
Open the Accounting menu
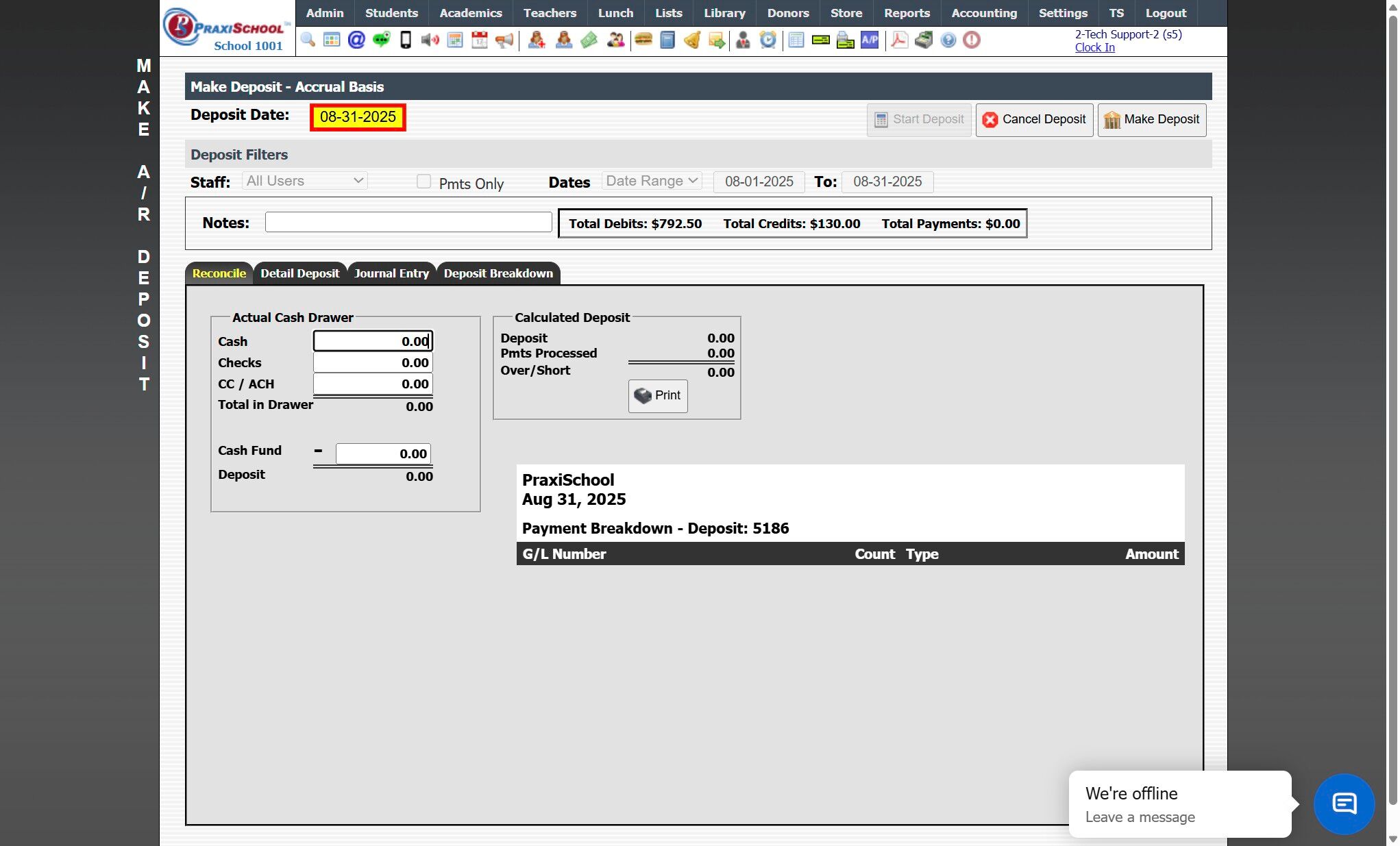[984, 13]
